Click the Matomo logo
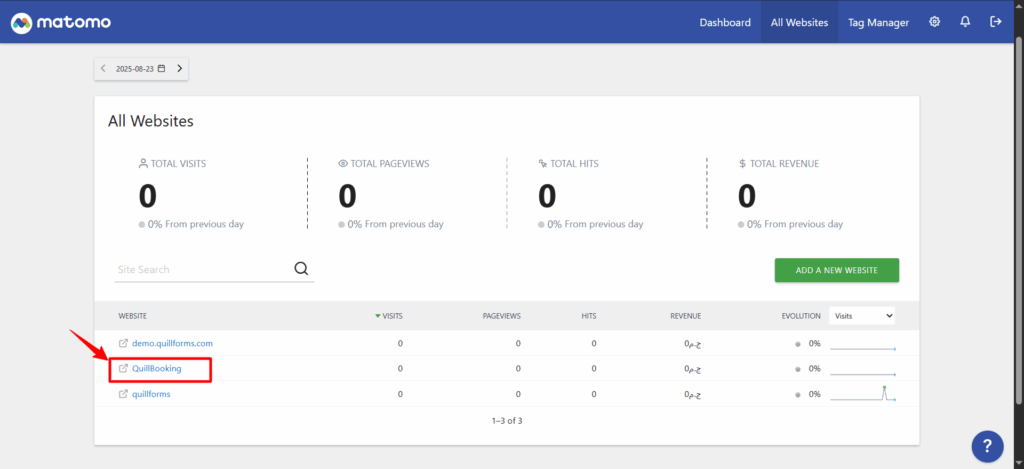Viewport: 1024px width, 469px height. (61, 22)
